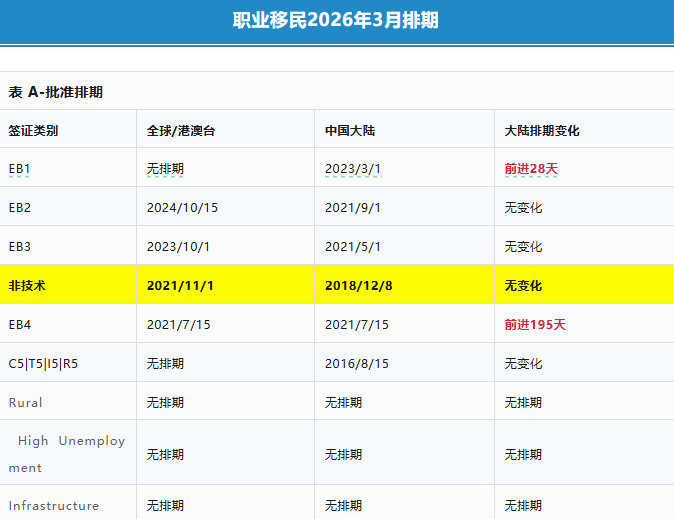The width and height of the screenshot is (674, 519).
Task: Click the 2018/12/8 highlighted date
Action: (x=358, y=286)
